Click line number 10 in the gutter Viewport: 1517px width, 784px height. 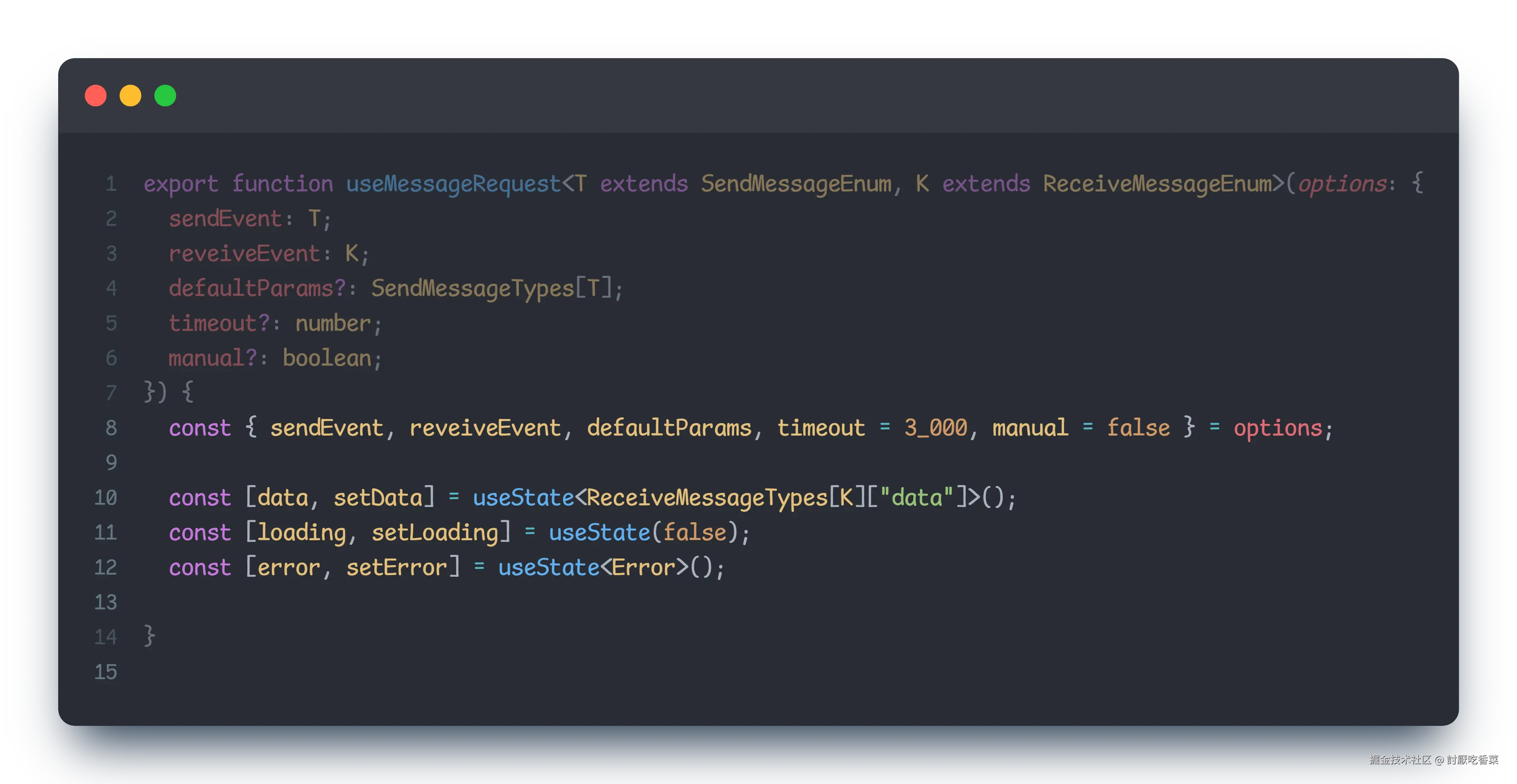pyautogui.click(x=106, y=498)
